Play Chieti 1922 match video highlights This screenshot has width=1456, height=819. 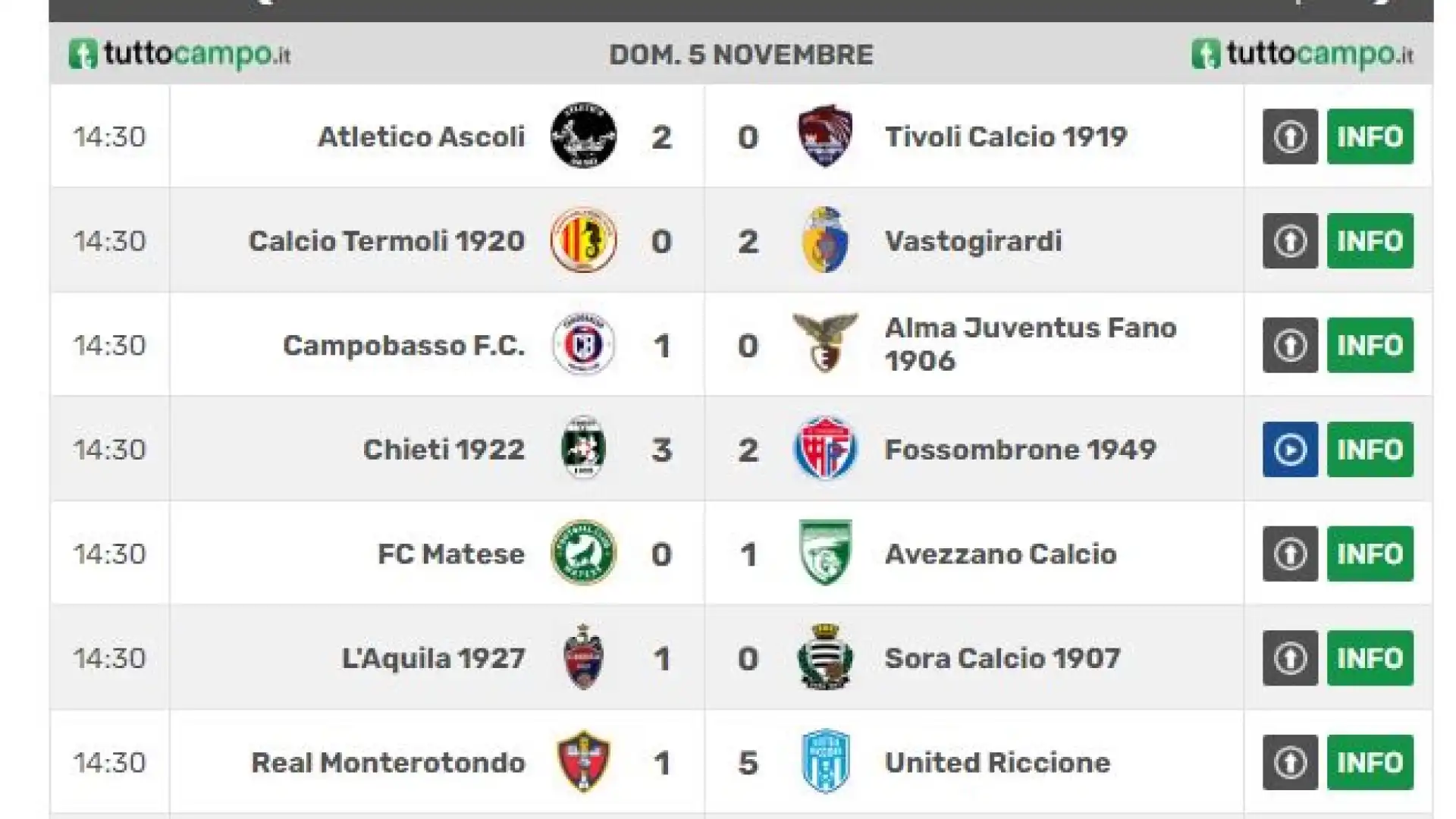(x=1290, y=449)
